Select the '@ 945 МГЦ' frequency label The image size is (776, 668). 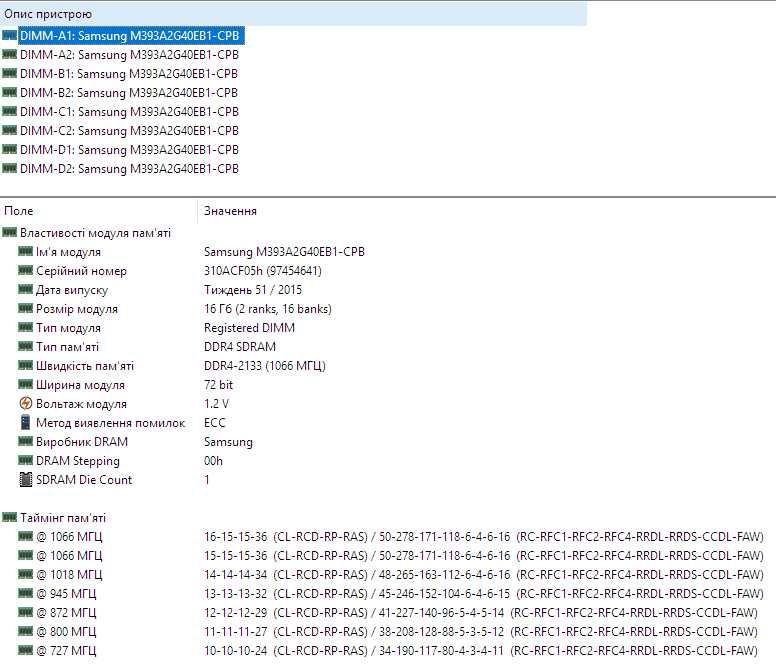click(x=66, y=593)
